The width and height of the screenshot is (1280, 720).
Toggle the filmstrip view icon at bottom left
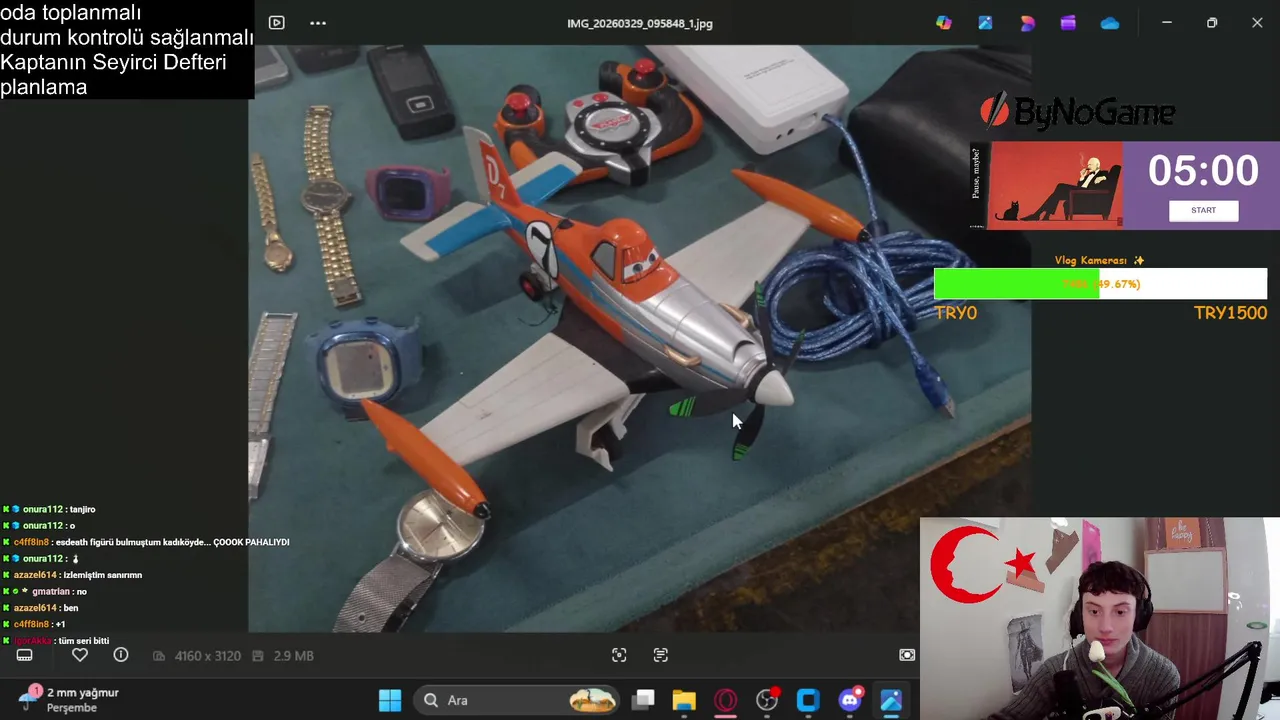click(25, 655)
